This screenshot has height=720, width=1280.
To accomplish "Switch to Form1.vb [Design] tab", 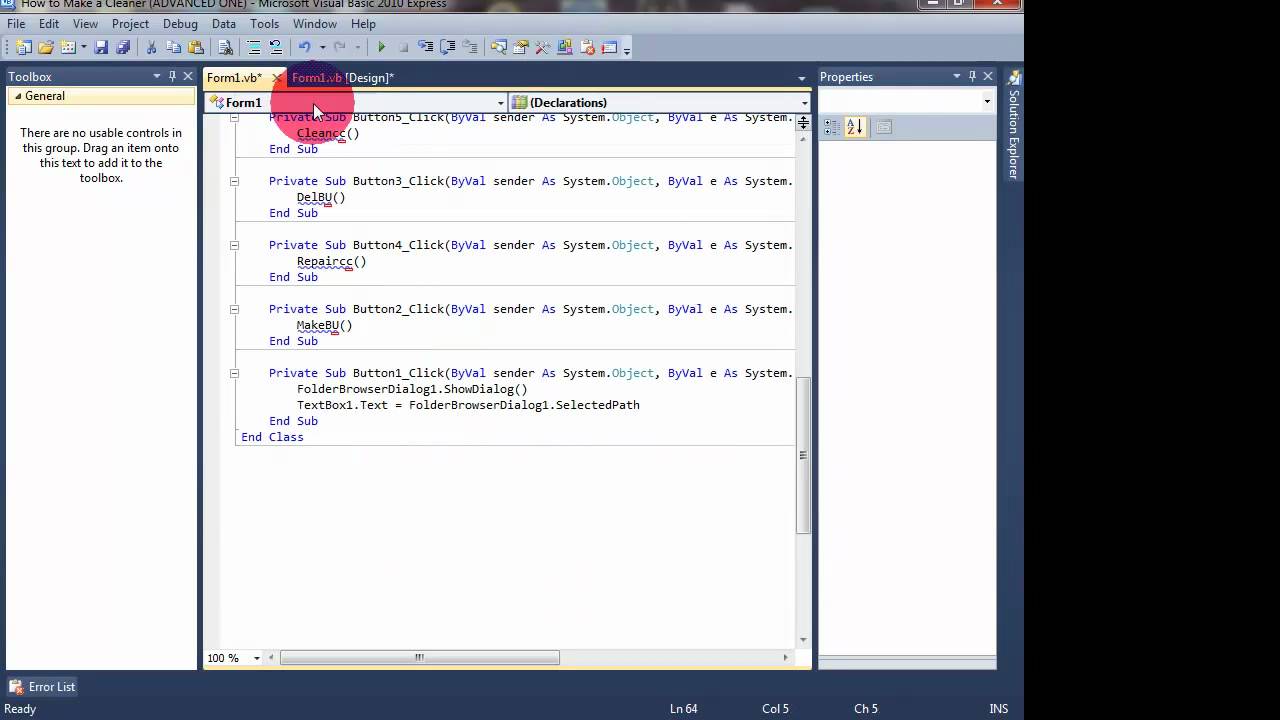I will coord(343,77).
